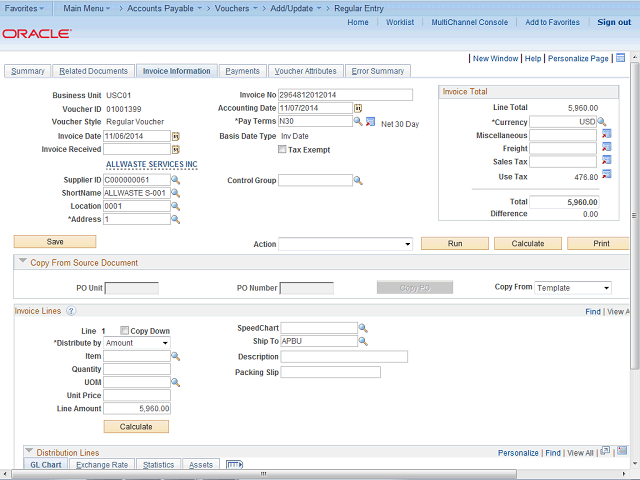Screen dimensions: 640x480
Task: Open the Freight charge detail icon
Action: click(606, 148)
